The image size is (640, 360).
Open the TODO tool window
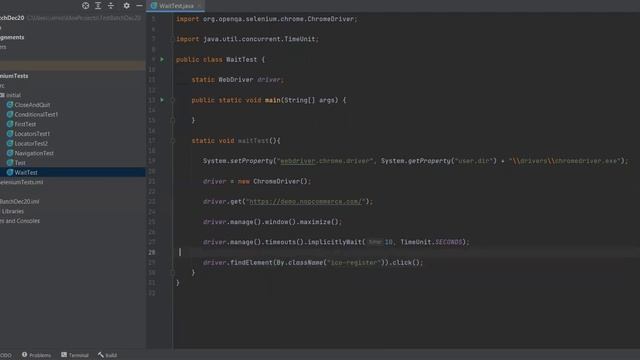6,355
